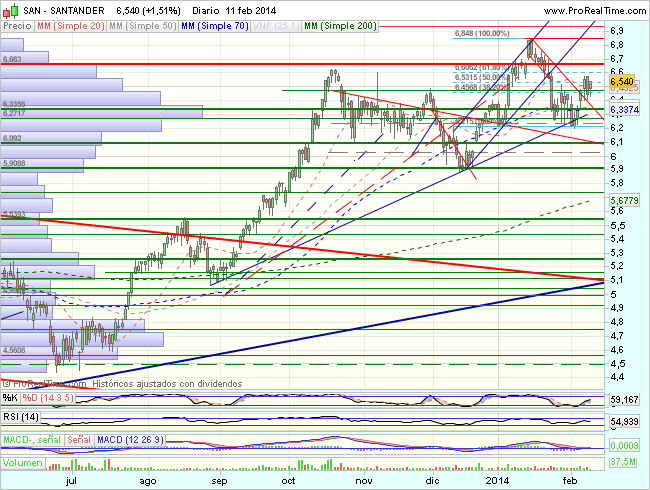Screen dimensions: 650x490
Task: Click the 6,2717 support level label
Action: [14, 113]
